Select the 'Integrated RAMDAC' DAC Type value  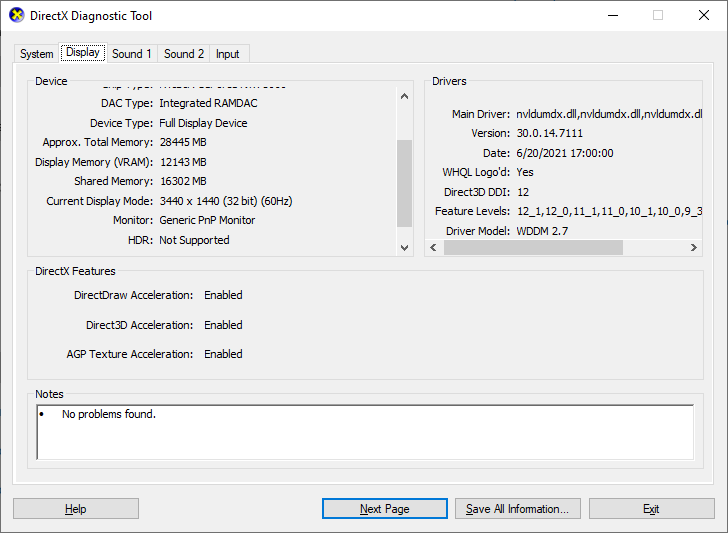[x=208, y=103]
